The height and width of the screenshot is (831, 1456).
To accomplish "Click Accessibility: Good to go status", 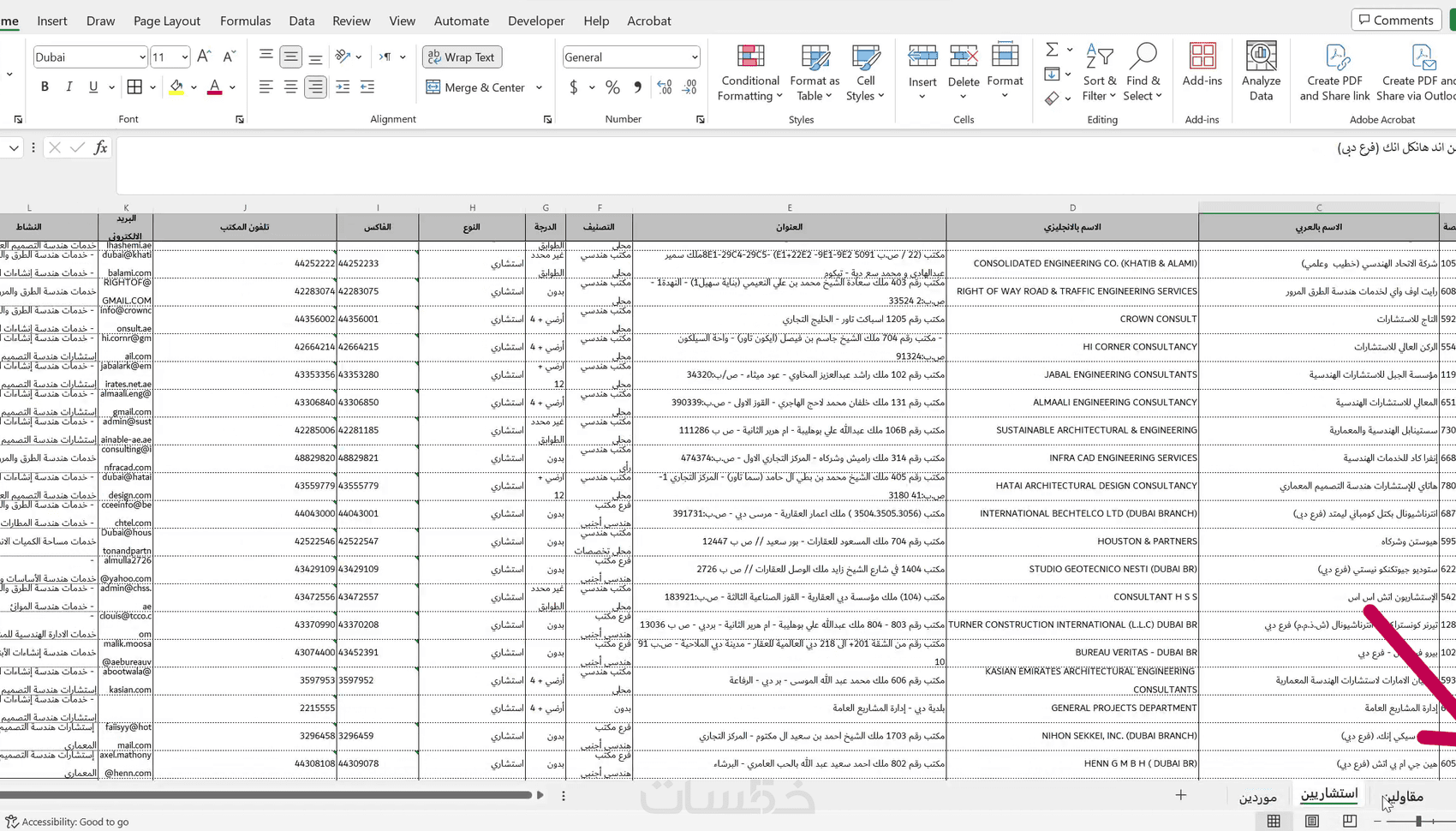I will click(68, 822).
